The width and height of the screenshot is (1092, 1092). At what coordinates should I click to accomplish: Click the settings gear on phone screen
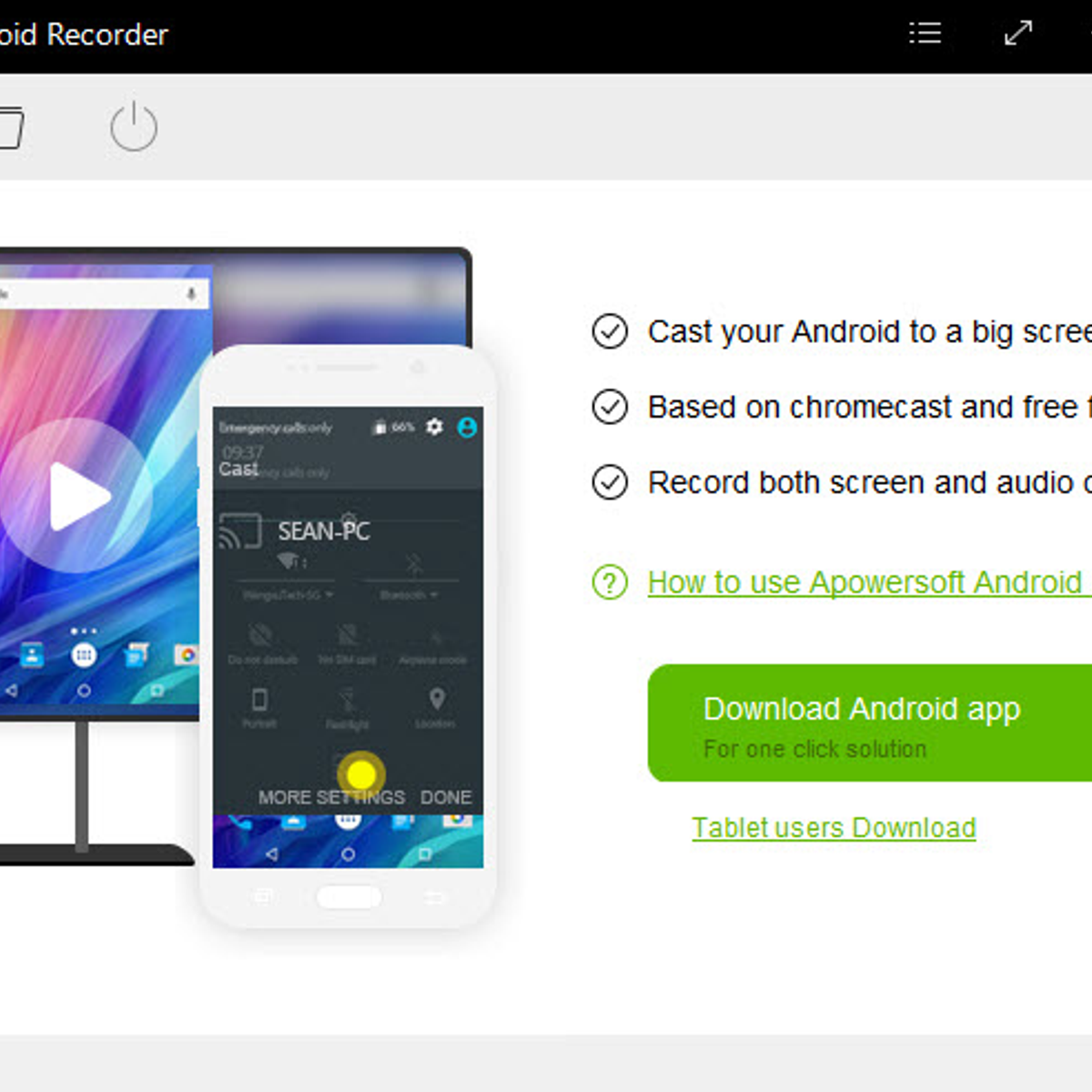pyautogui.click(x=435, y=427)
